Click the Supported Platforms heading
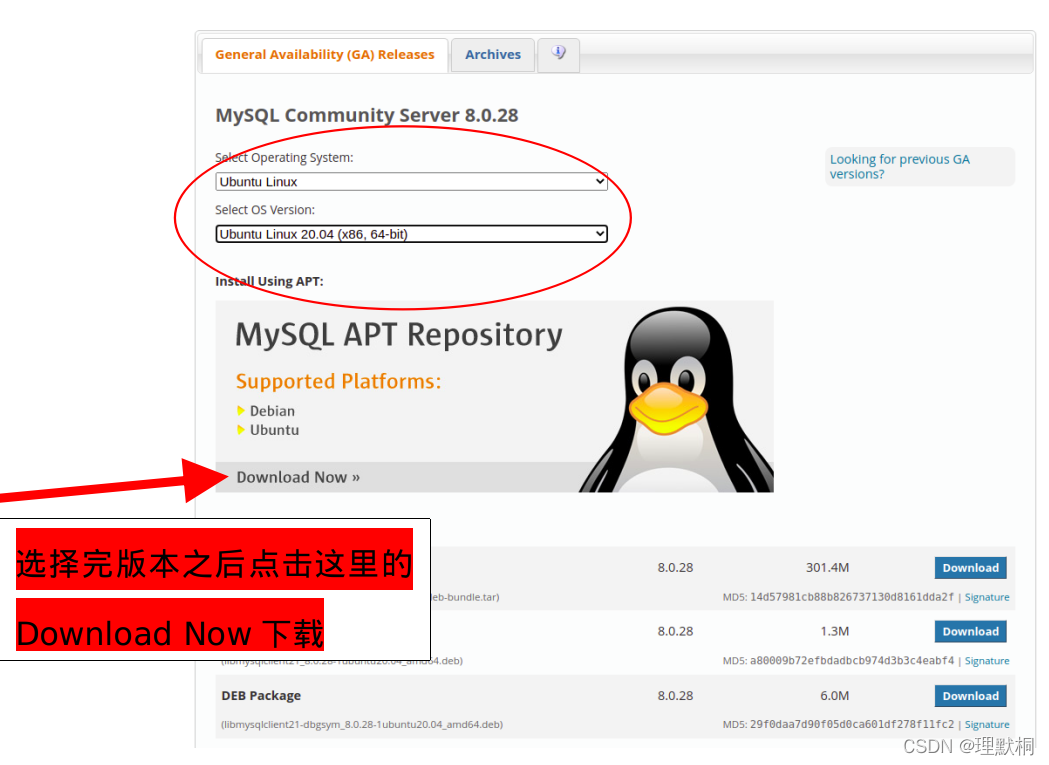 pos(339,381)
